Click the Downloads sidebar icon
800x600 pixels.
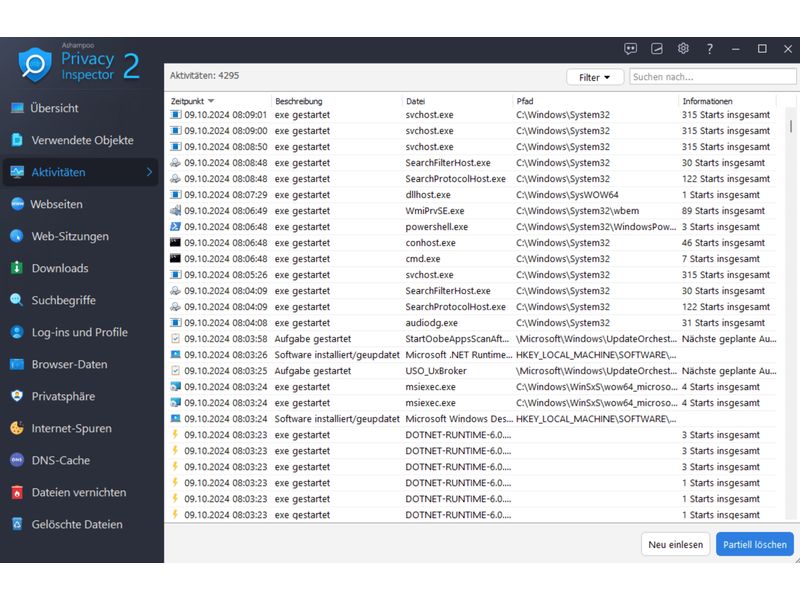pos(17,268)
